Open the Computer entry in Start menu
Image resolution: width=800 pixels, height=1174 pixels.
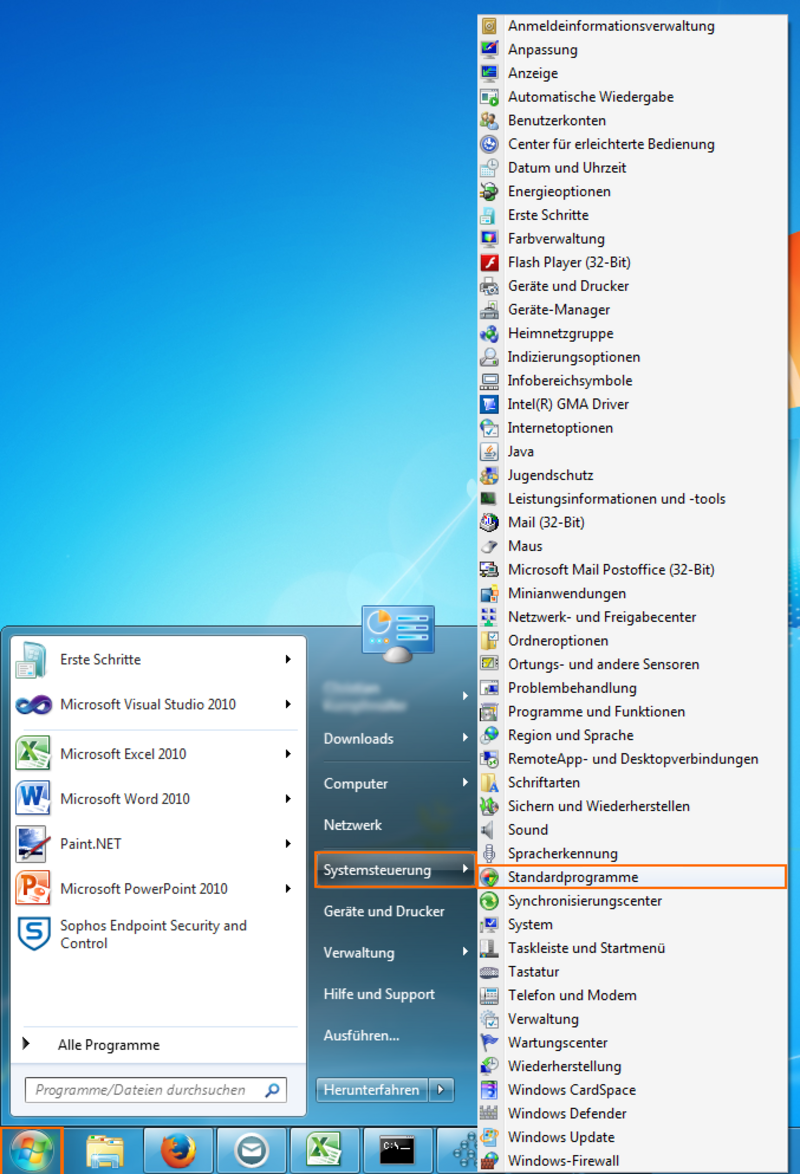coord(395,783)
